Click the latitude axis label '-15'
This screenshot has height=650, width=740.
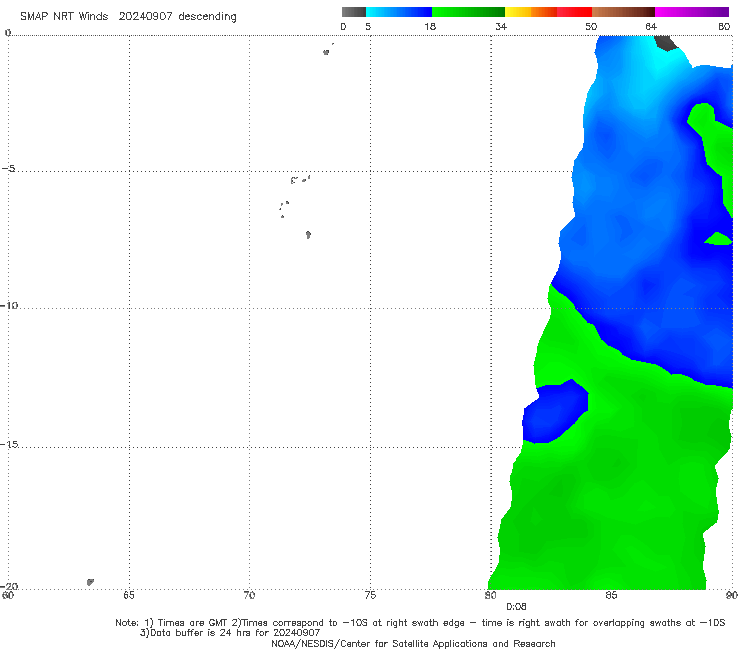coord(9,444)
